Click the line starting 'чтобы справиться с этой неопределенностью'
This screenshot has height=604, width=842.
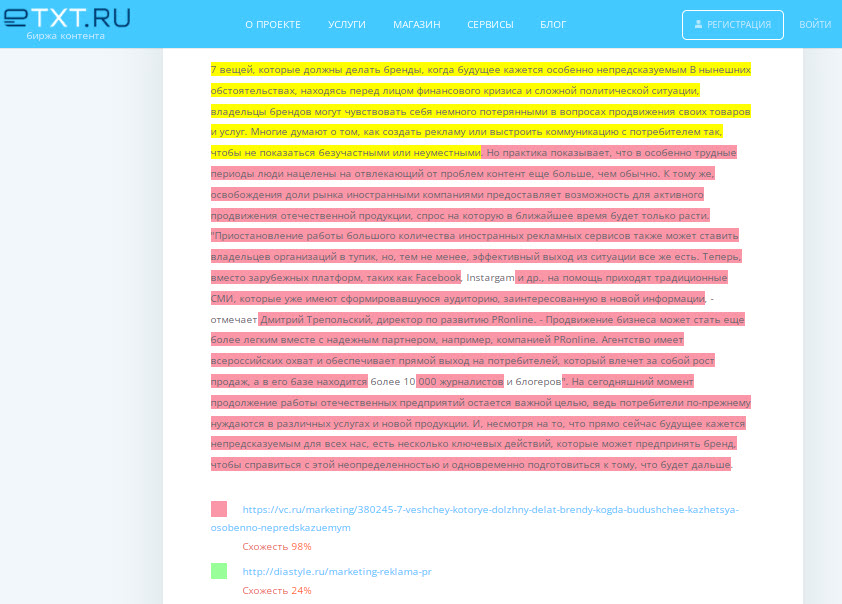coord(471,464)
